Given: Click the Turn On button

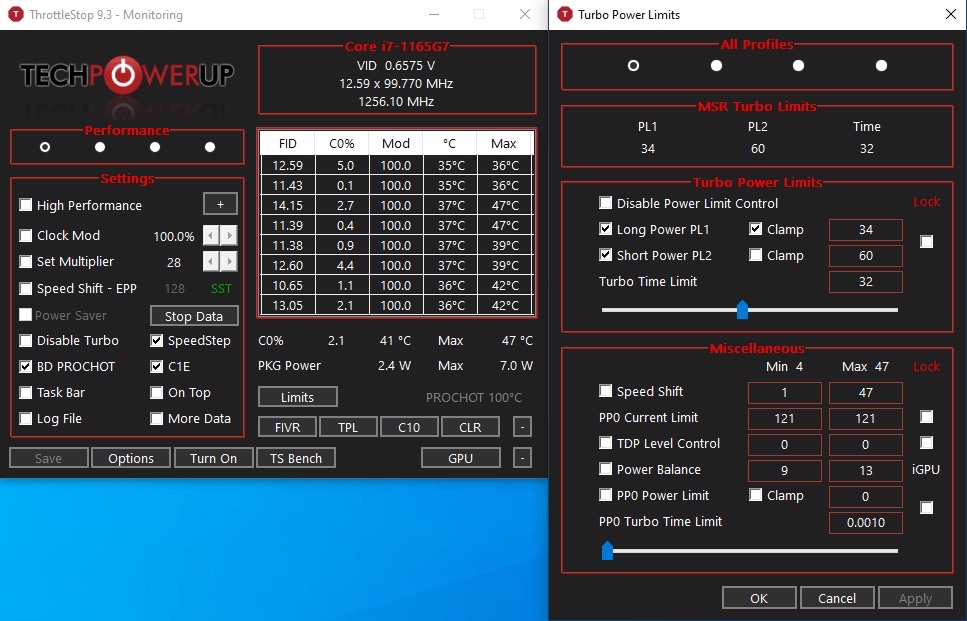Looking at the screenshot, I should pos(213,458).
